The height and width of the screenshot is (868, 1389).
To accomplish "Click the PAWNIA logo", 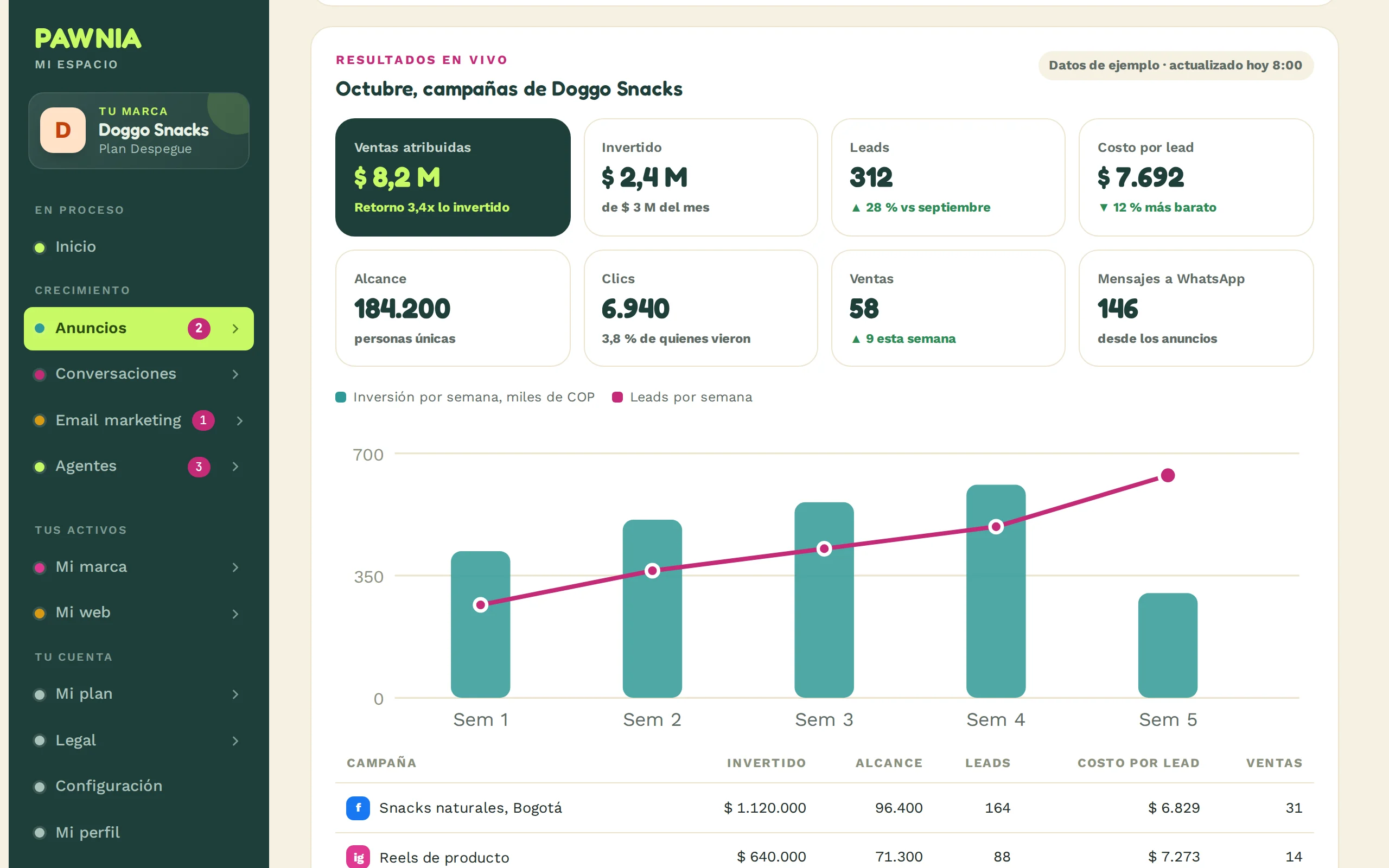I will pyautogui.click(x=88, y=39).
